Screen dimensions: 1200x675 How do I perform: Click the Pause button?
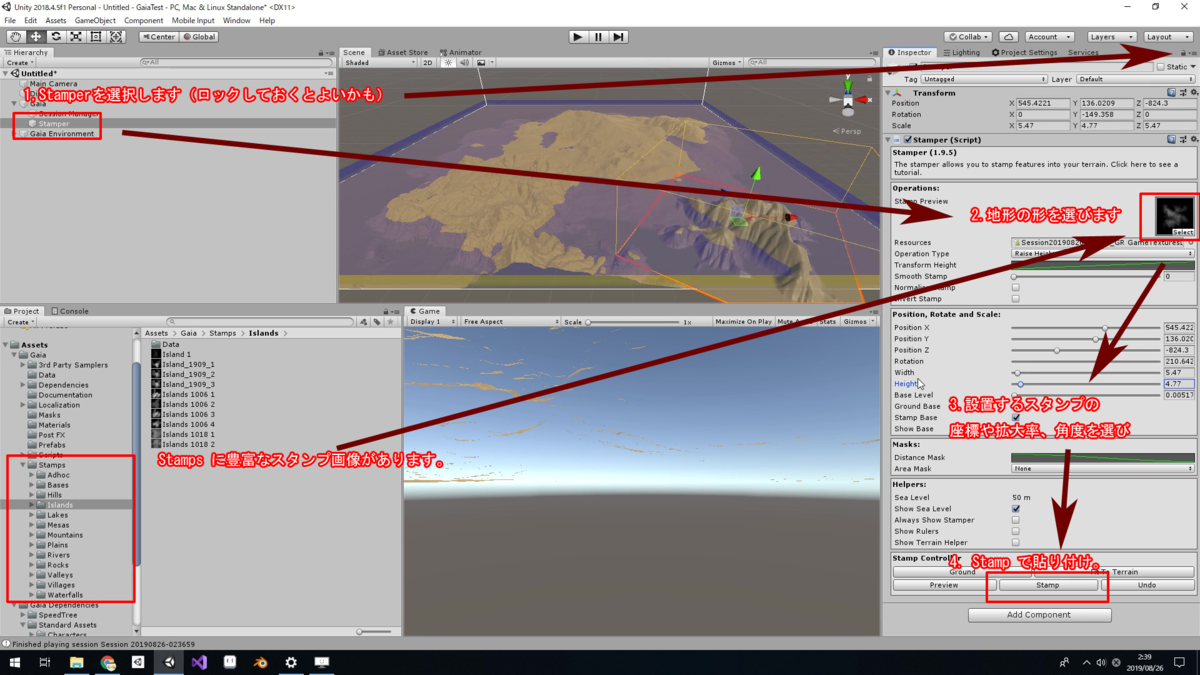598,37
